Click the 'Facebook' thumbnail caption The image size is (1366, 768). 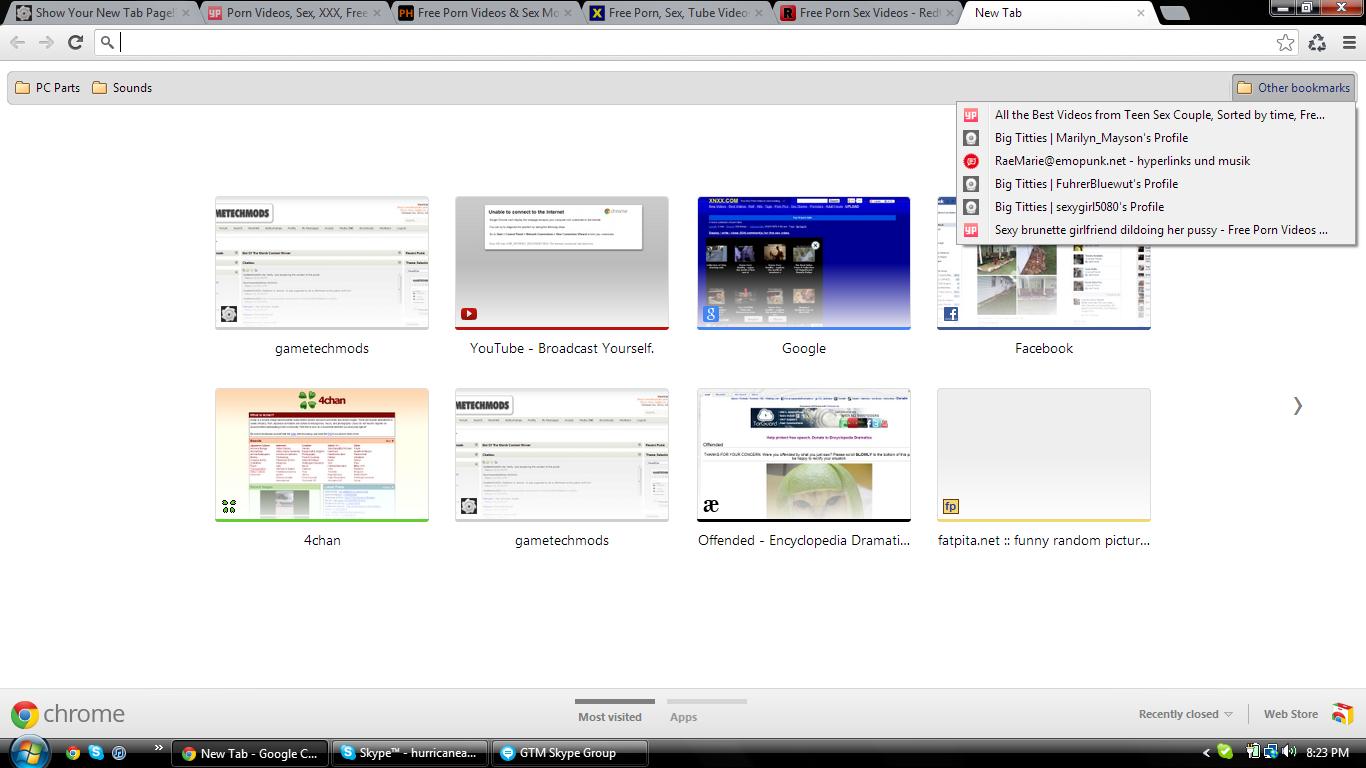pos(1044,348)
